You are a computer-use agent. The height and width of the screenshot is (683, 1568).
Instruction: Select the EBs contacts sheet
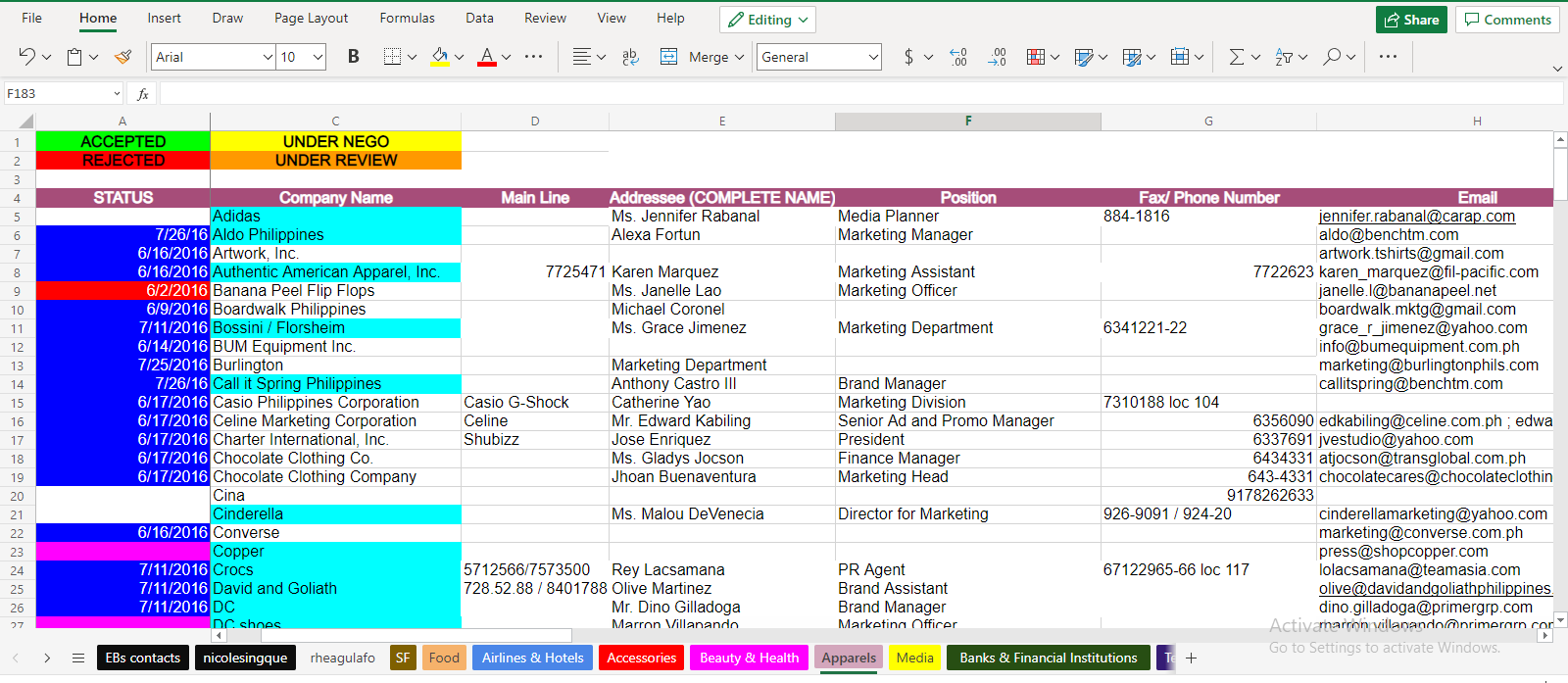[x=142, y=658]
